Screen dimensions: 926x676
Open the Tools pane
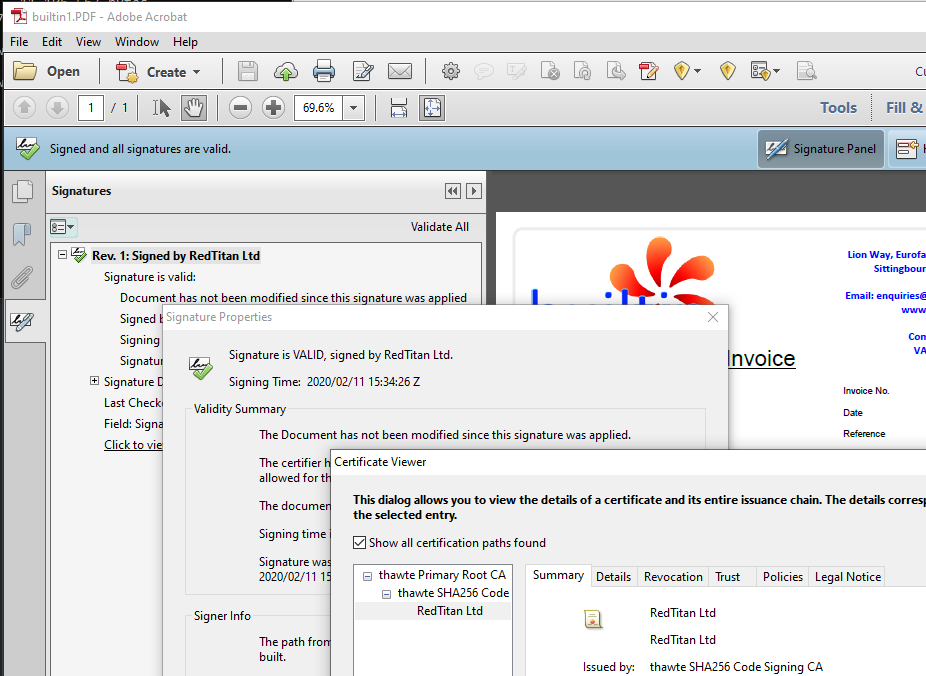pyautogui.click(x=838, y=107)
